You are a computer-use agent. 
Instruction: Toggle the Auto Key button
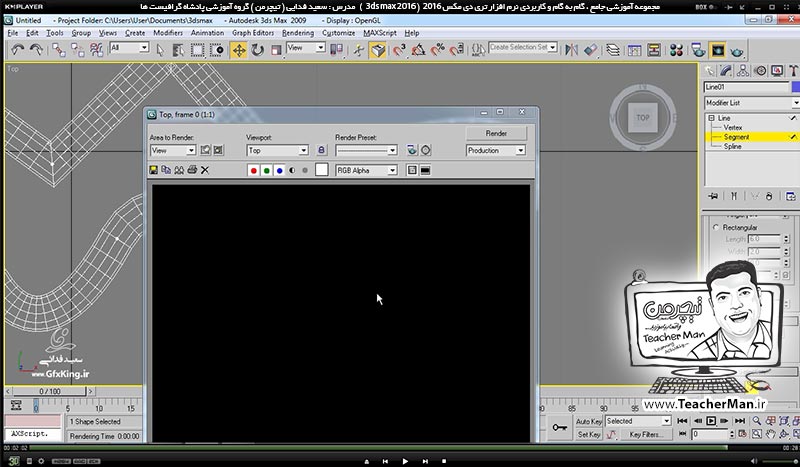(x=589, y=421)
